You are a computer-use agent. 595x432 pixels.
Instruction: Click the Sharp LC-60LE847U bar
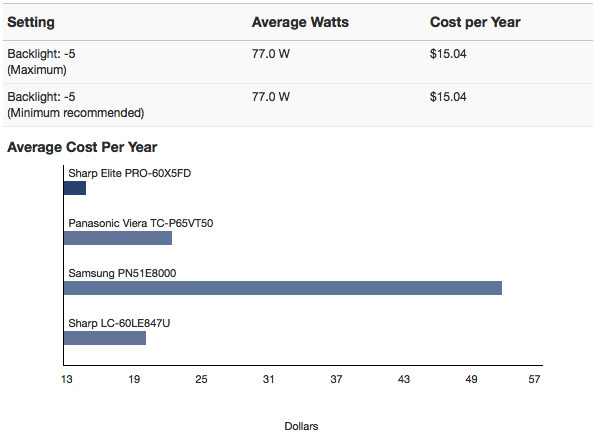[x=105, y=338]
